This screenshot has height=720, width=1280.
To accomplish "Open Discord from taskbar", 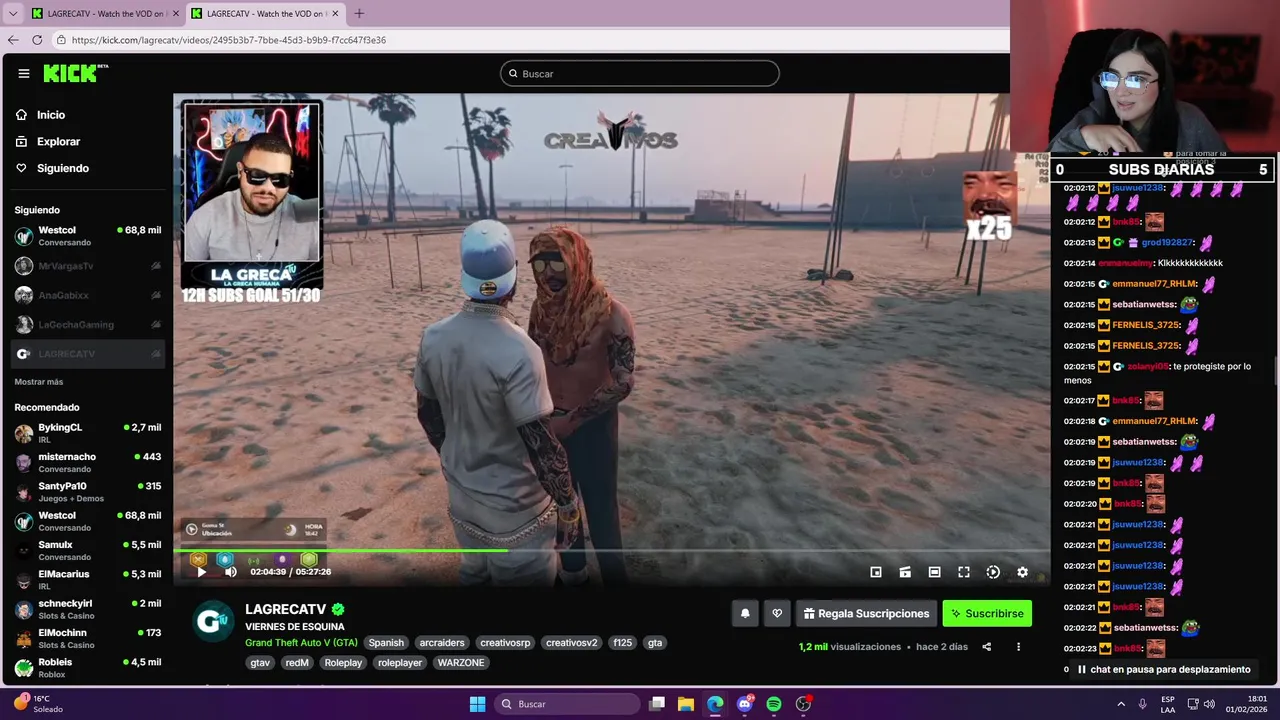I will [x=744, y=704].
